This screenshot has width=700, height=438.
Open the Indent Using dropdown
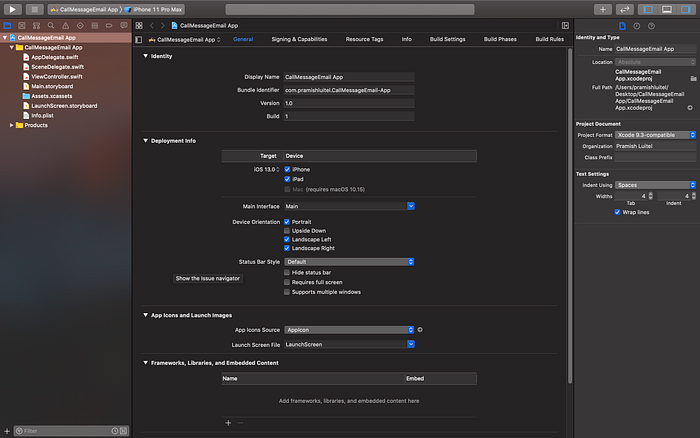pos(655,185)
